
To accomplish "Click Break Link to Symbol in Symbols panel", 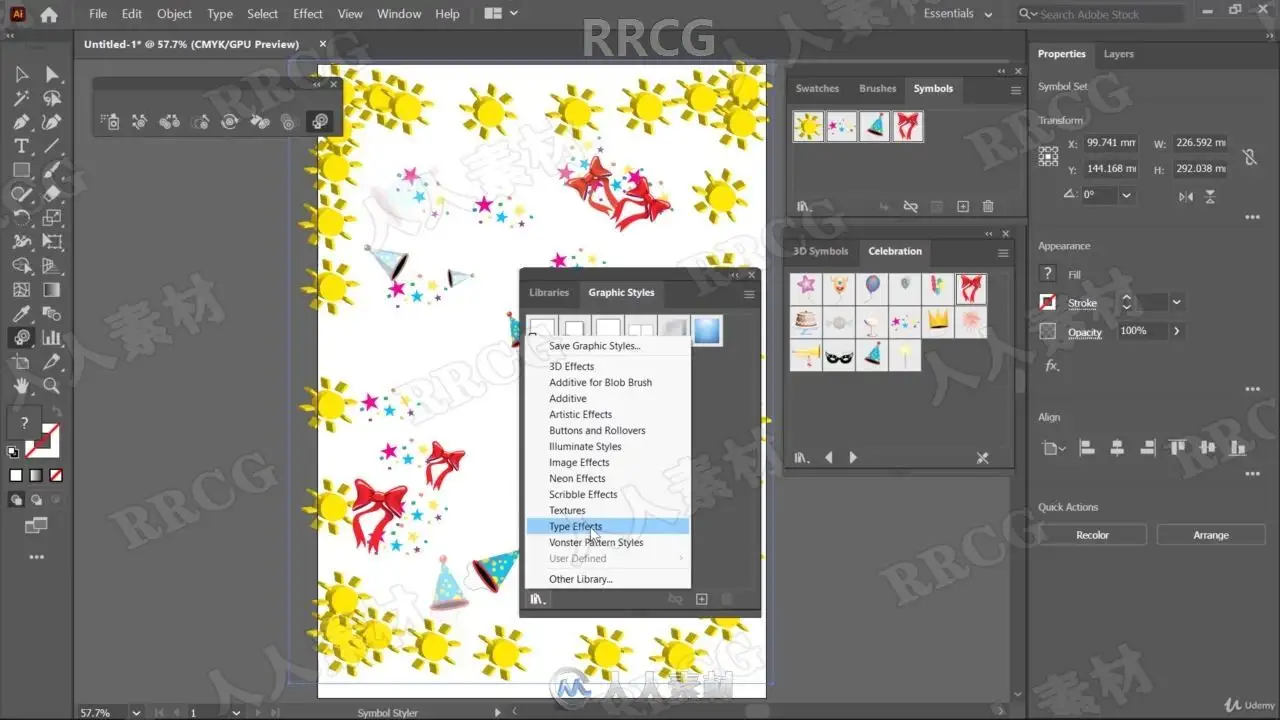I will coord(910,206).
